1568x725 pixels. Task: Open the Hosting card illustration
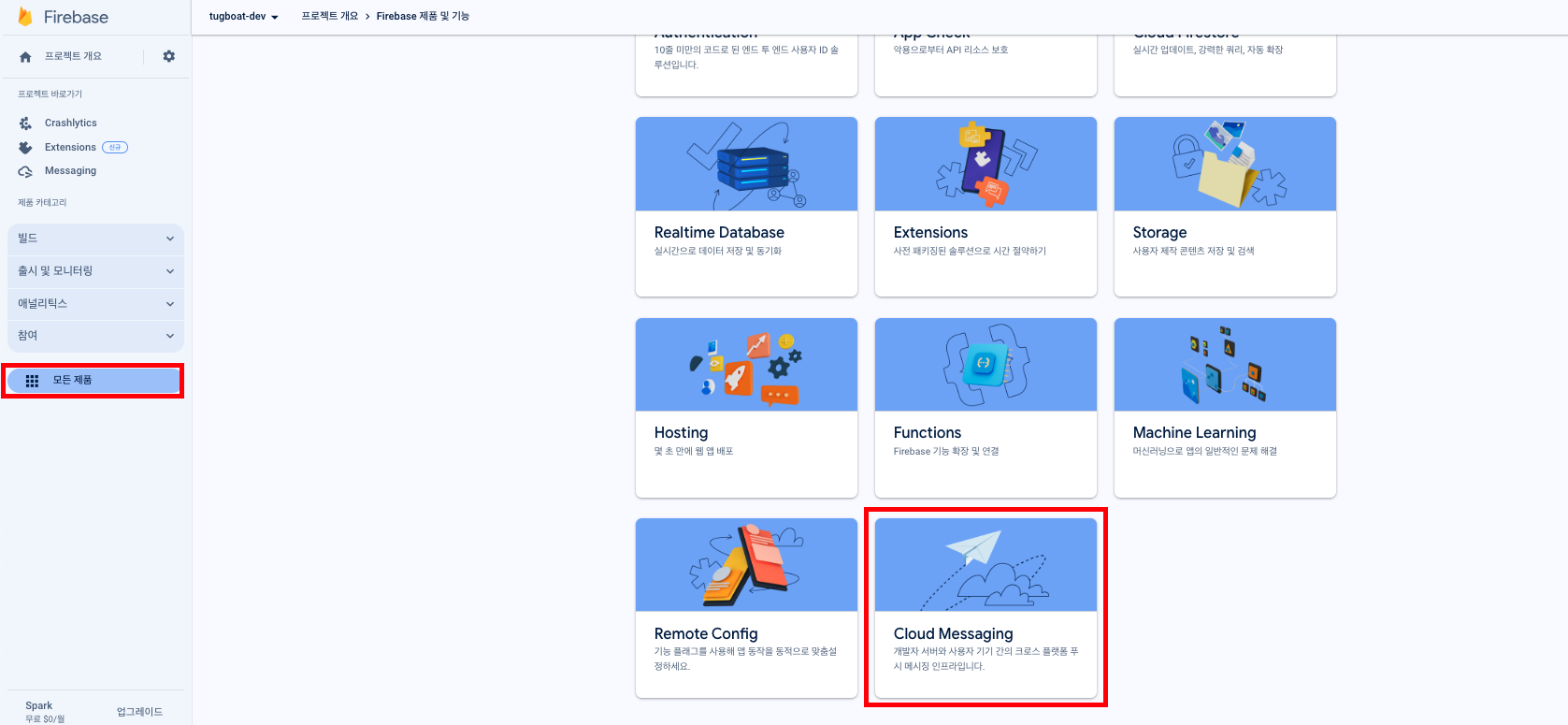tap(746, 365)
